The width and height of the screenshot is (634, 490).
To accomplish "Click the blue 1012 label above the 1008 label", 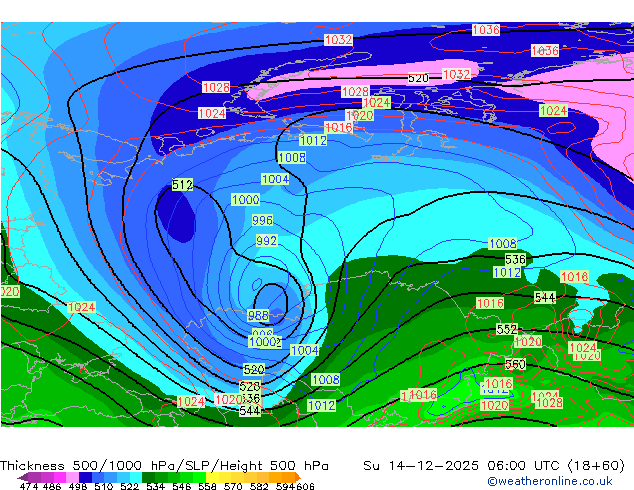I will (313, 140).
